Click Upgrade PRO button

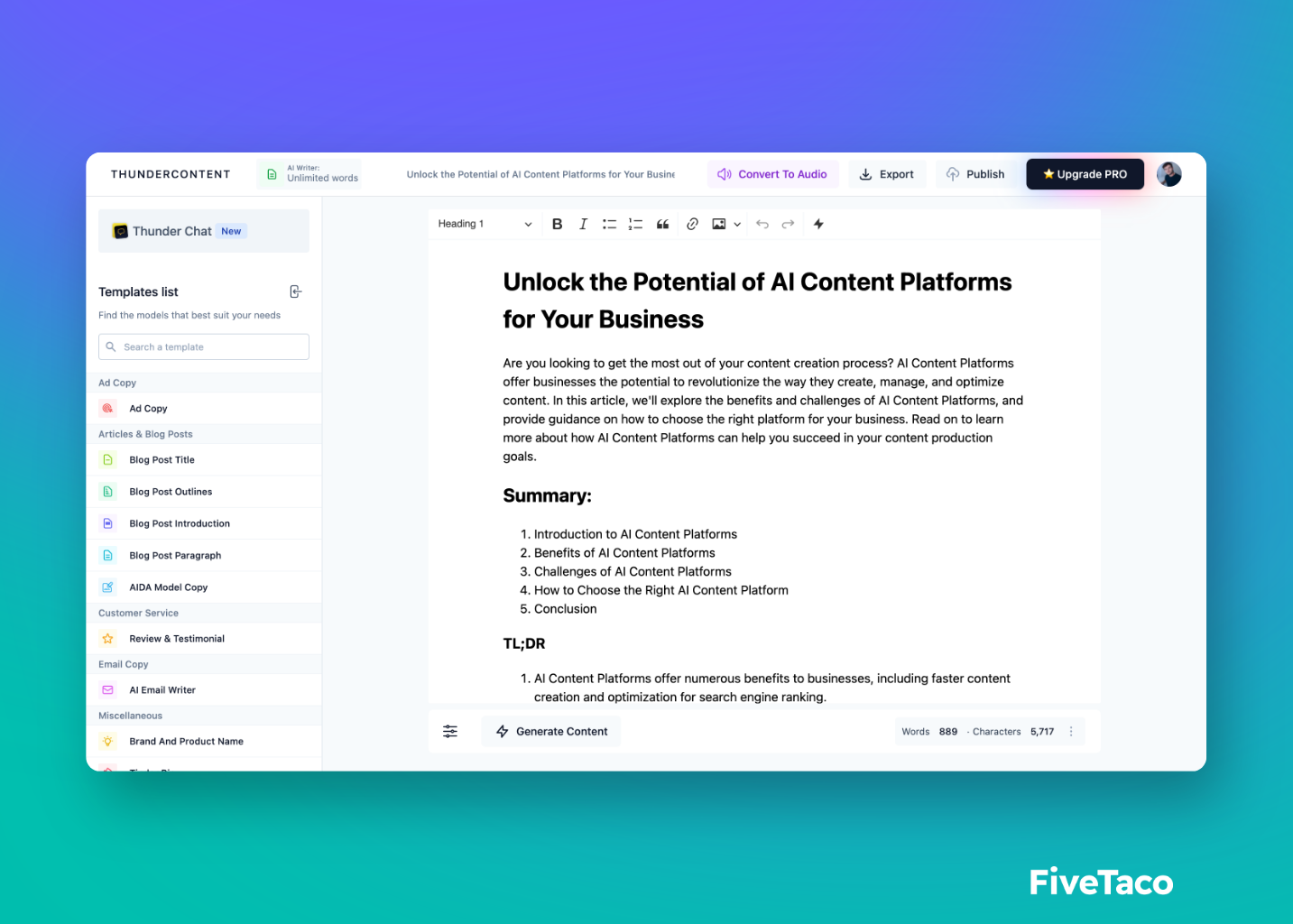tap(1085, 174)
